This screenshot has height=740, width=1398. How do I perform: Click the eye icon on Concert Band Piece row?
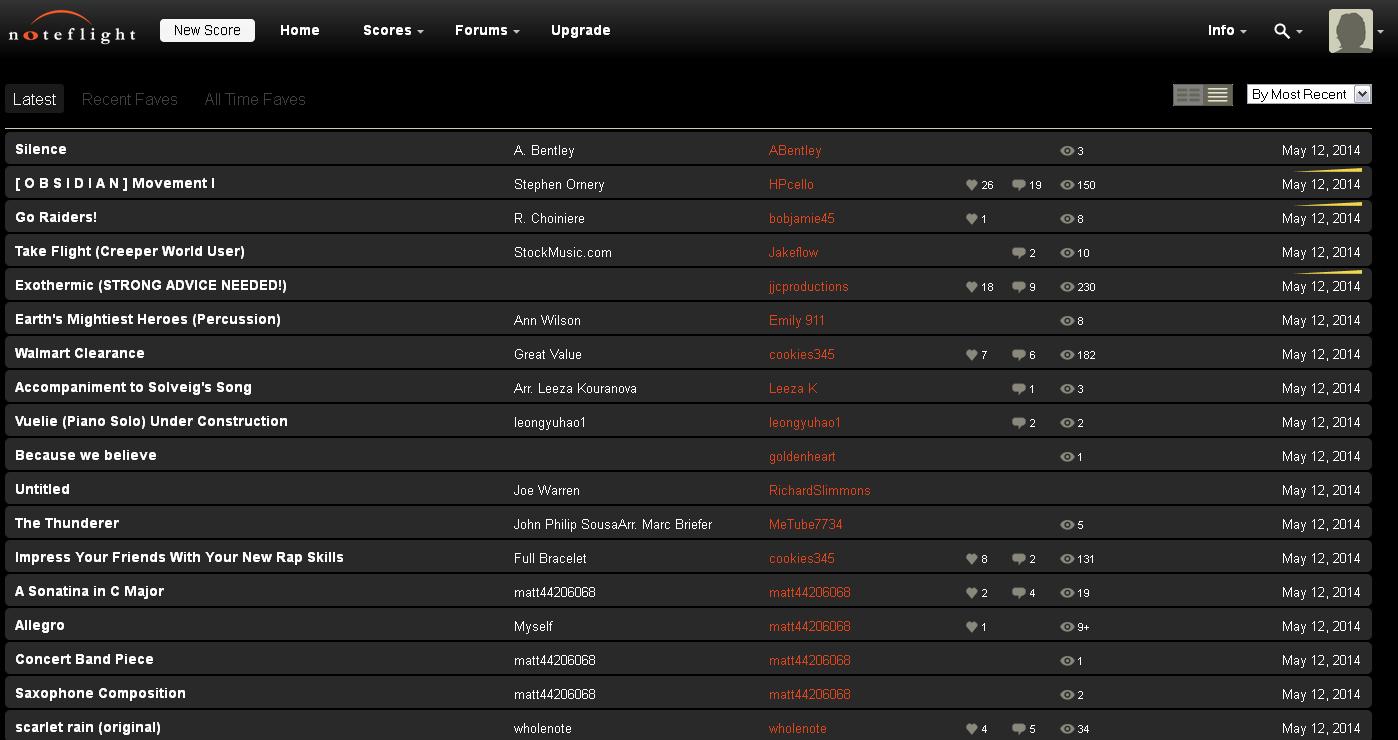(x=1067, y=661)
